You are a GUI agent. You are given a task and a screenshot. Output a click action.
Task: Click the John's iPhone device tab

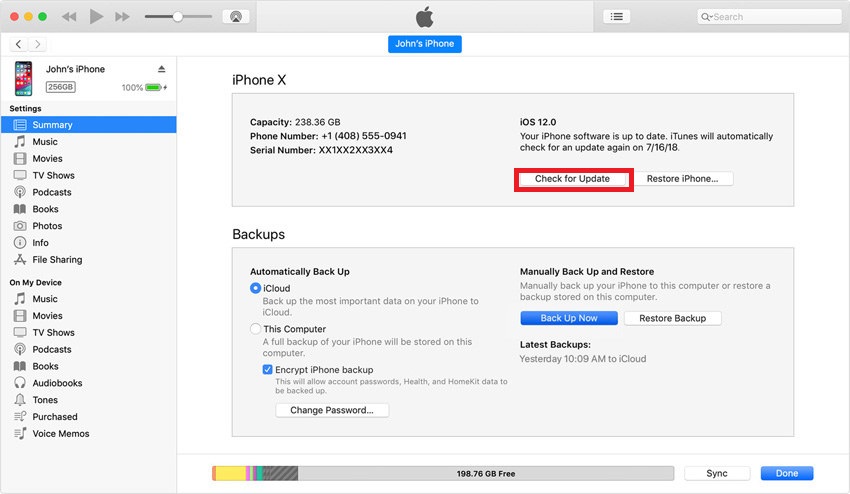point(424,44)
